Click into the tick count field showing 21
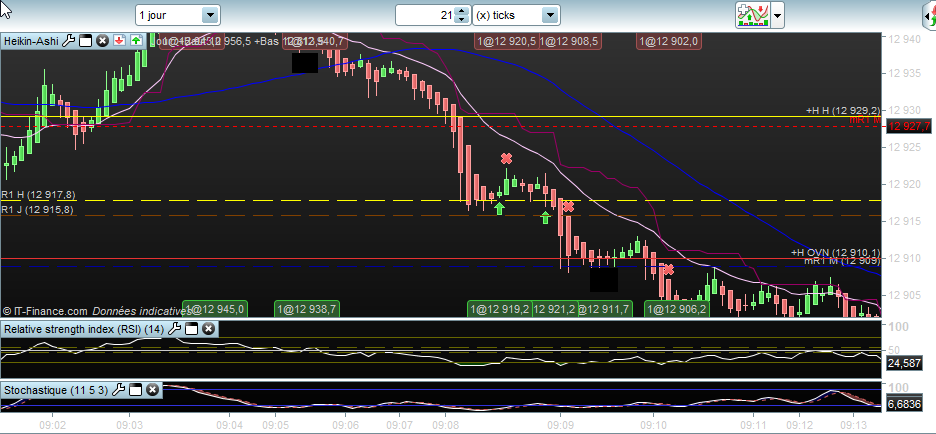Viewport: 936px width, 434px height. [x=425, y=16]
